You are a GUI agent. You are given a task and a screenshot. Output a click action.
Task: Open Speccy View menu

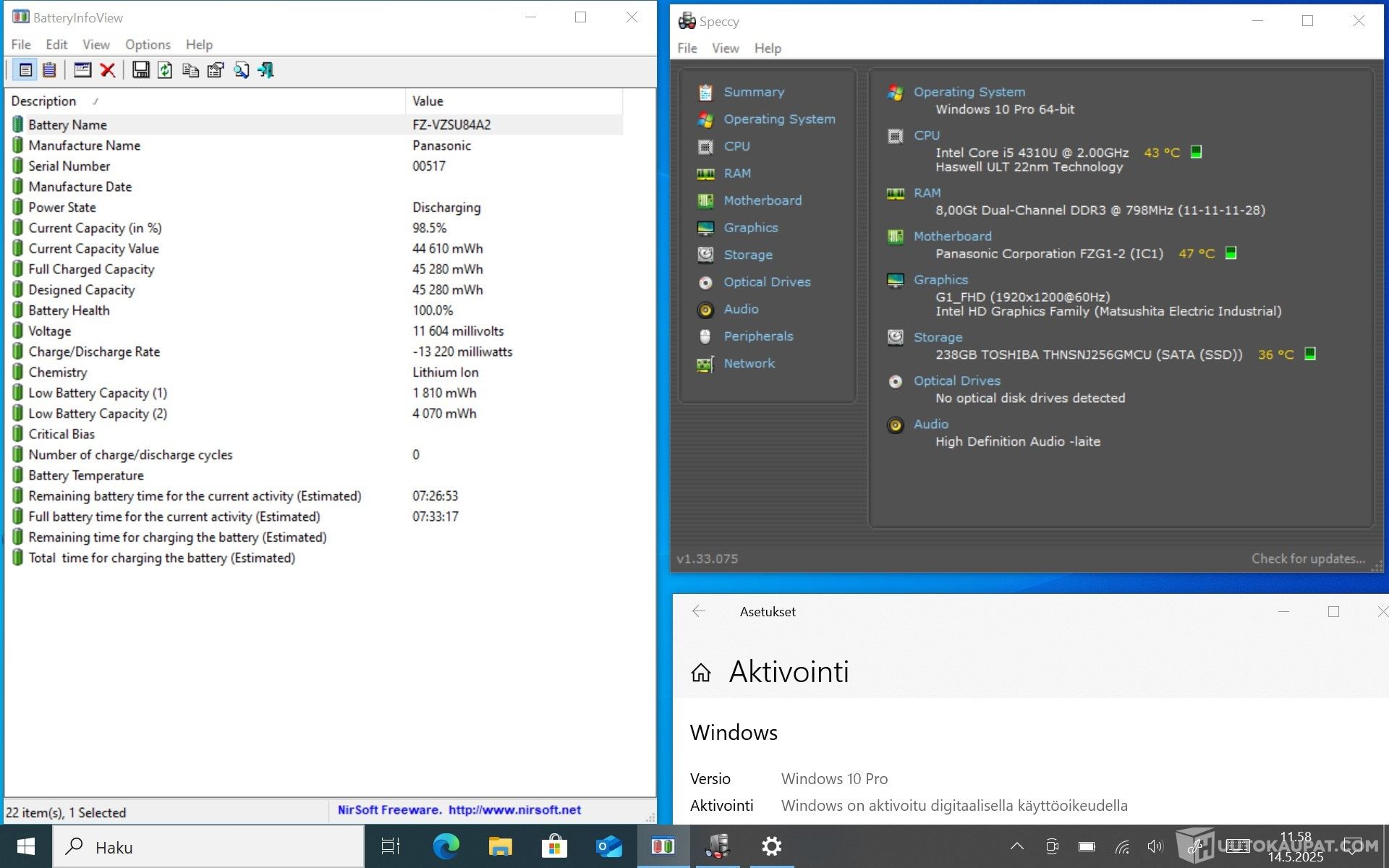[725, 48]
